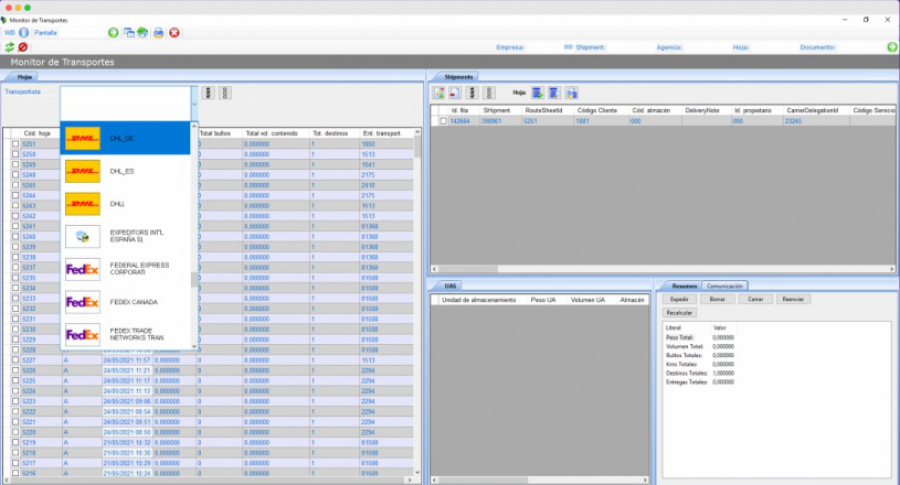
Task: Click first Hoja icon with green plus
Action: click(537, 92)
